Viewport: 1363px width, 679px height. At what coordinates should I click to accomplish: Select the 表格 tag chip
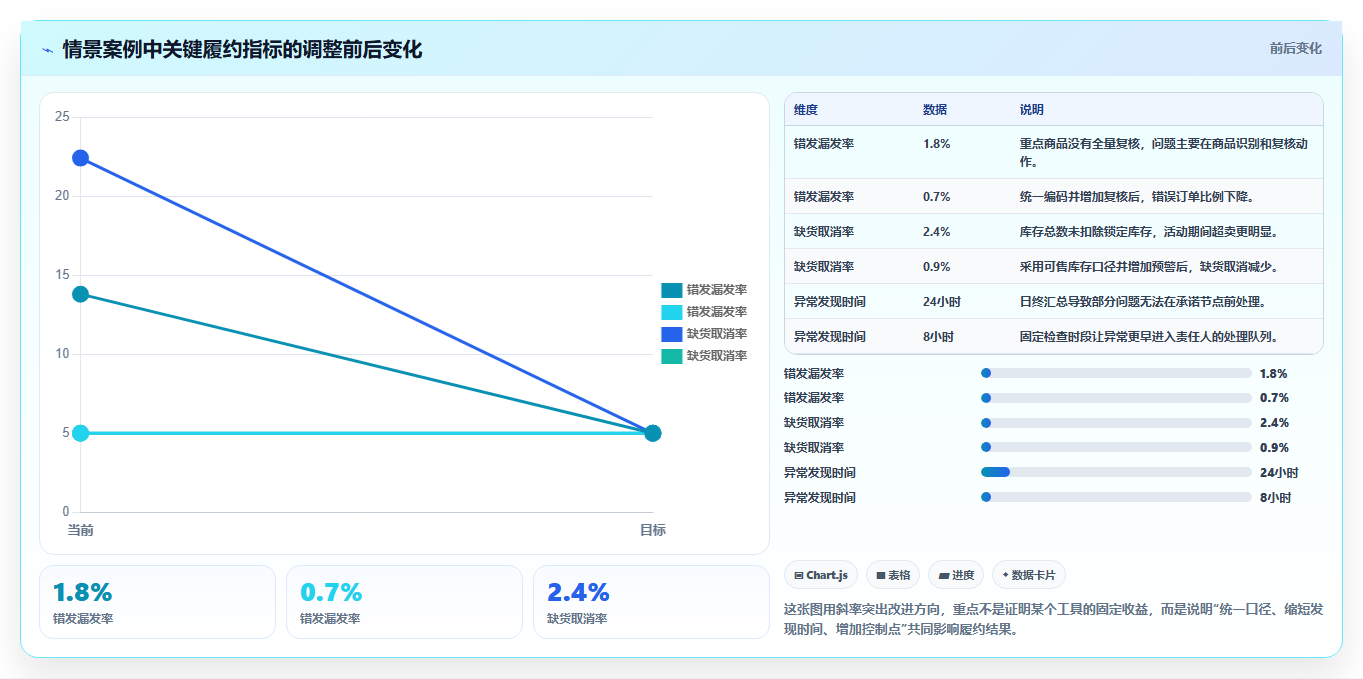tap(893, 575)
